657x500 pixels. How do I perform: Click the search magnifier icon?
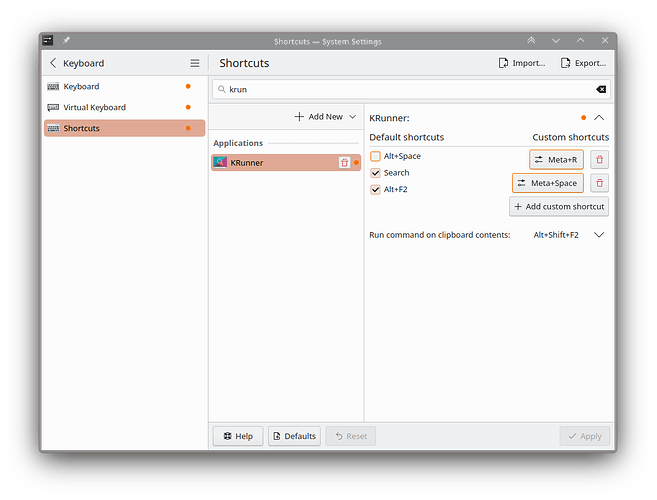tap(222, 89)
